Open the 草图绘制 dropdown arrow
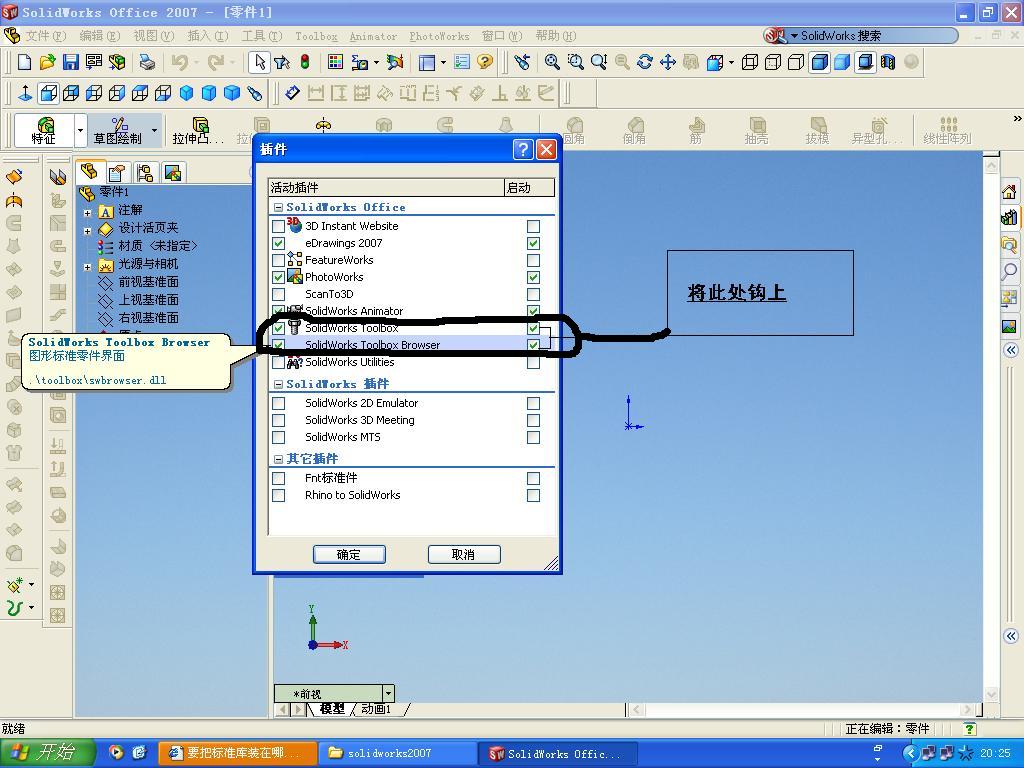The image size is (1024, 768). click(x=155, y=131)
